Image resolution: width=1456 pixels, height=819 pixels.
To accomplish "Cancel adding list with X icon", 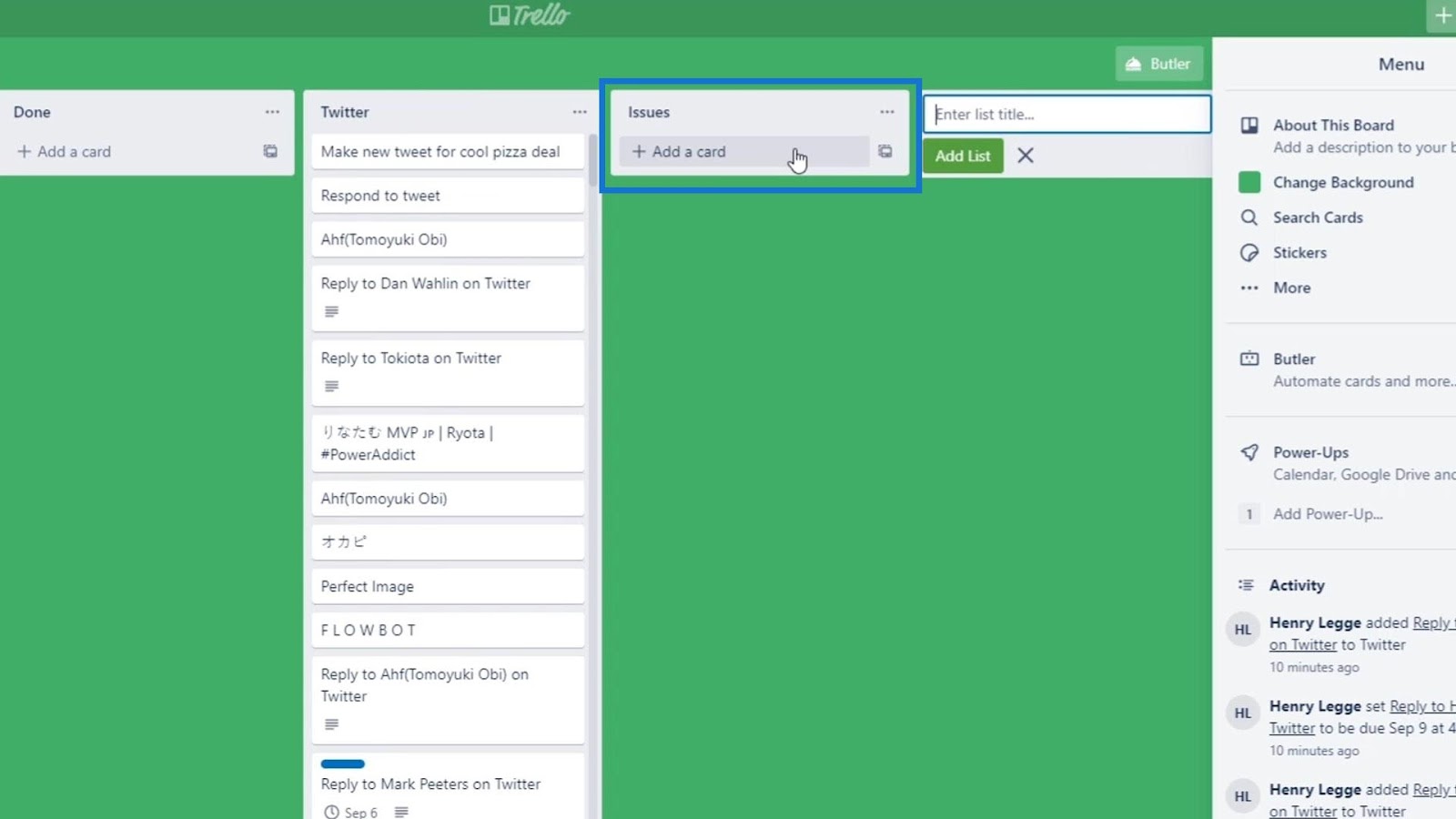I will (x=1026, y=156).
